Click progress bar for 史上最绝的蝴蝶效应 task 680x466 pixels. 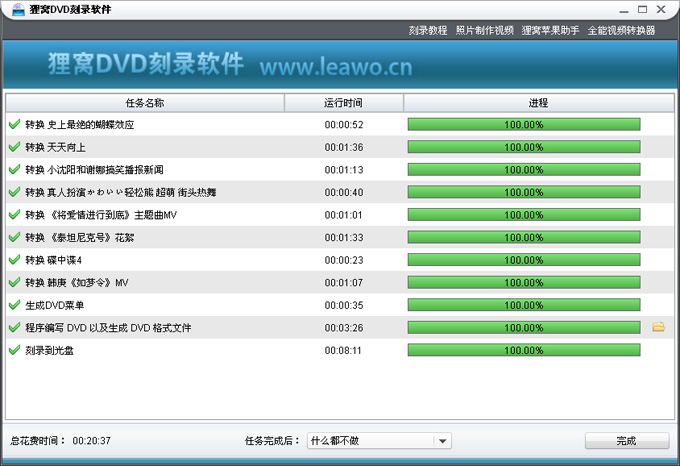tap(524, 124)
